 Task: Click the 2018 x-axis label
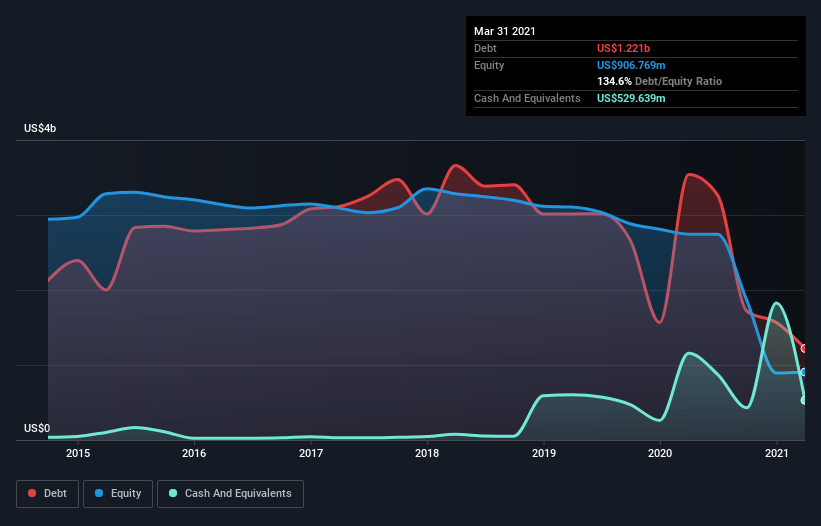point(427,453)
